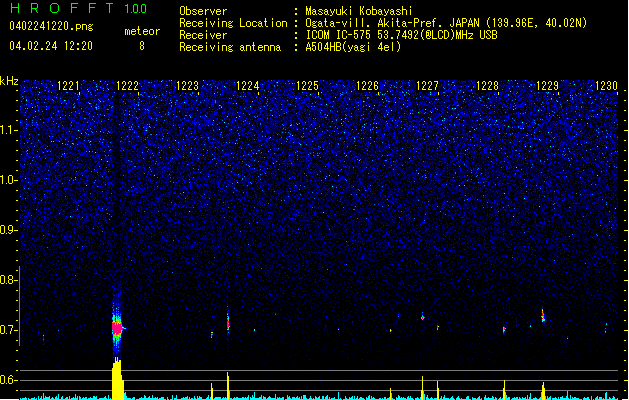Viewport: 629px width, 400px height.
Task: Click the 1229 time marker
Action: 547,85
